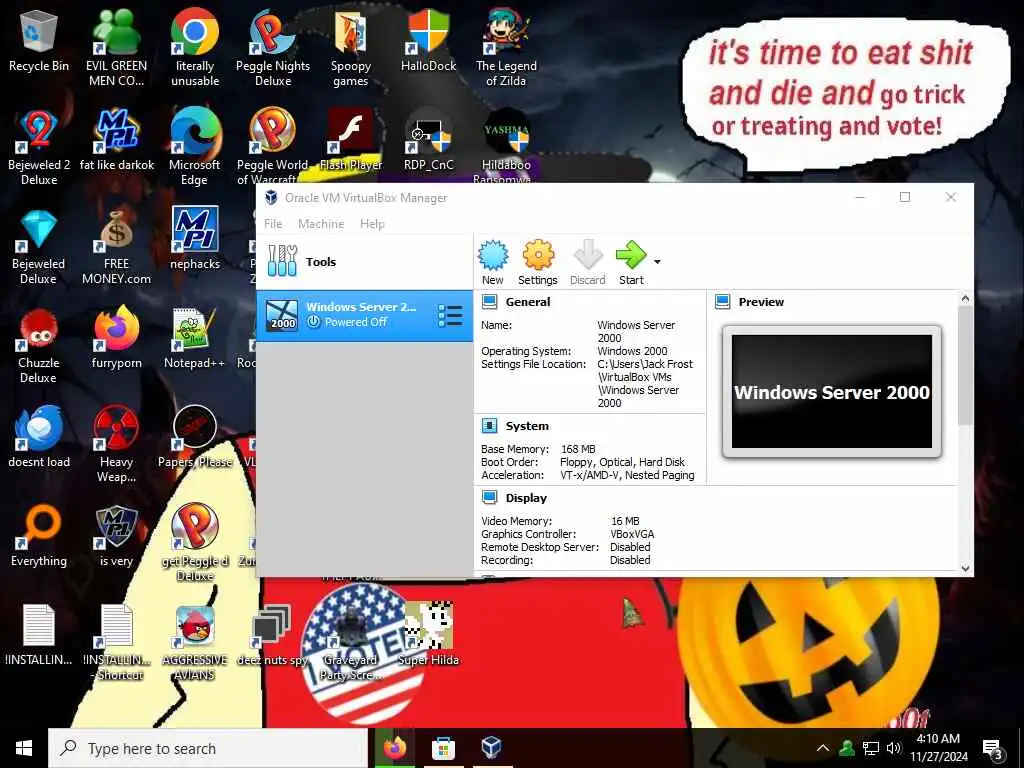
Task: Select the nephacks desktop icon
Action: pyautogui.click(x=195, y=238)
